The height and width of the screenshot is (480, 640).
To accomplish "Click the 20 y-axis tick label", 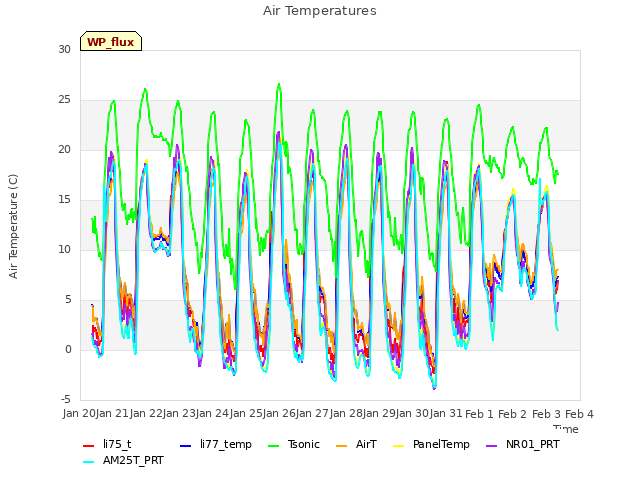I will 64,149.
